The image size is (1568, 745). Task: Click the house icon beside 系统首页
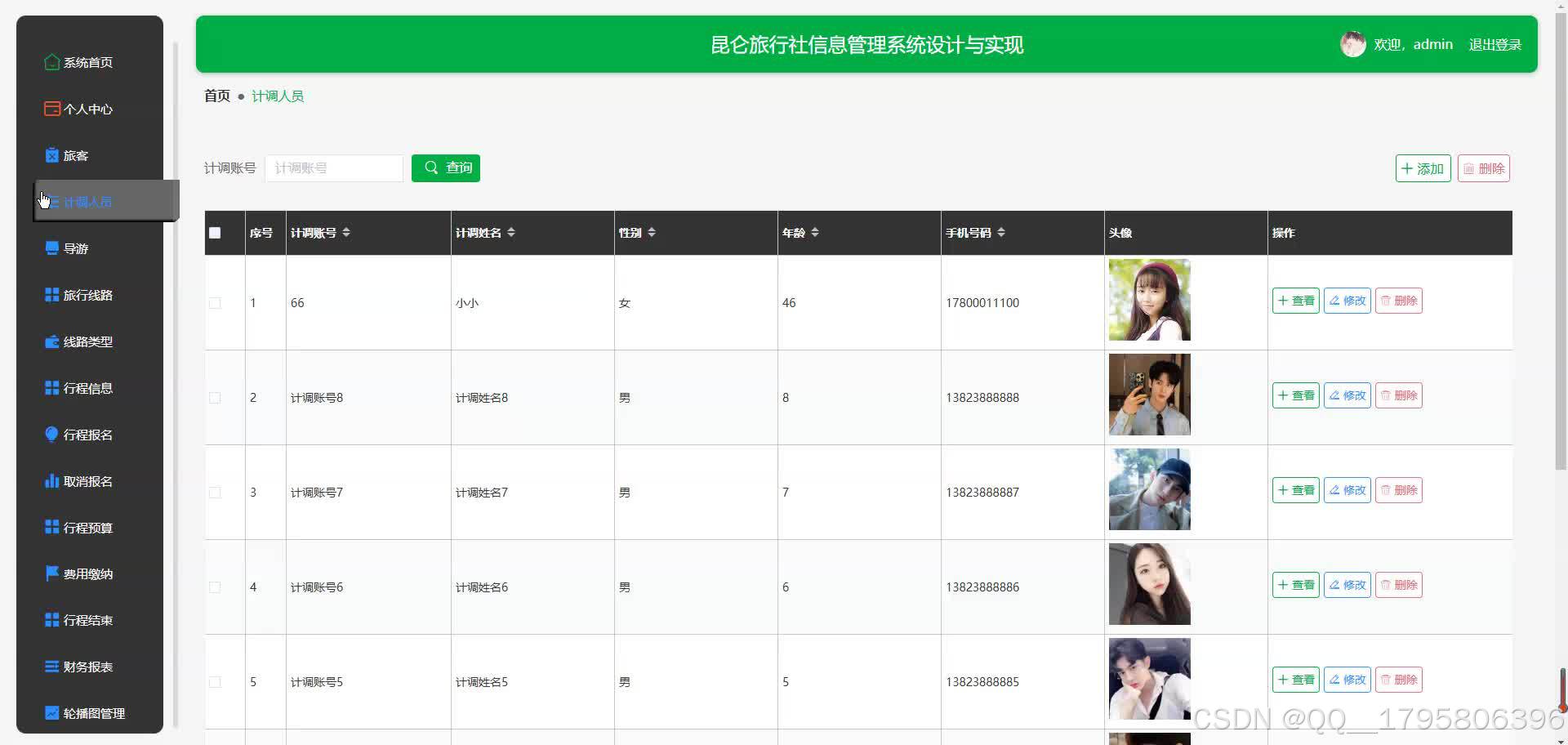[x=51, y=62]
